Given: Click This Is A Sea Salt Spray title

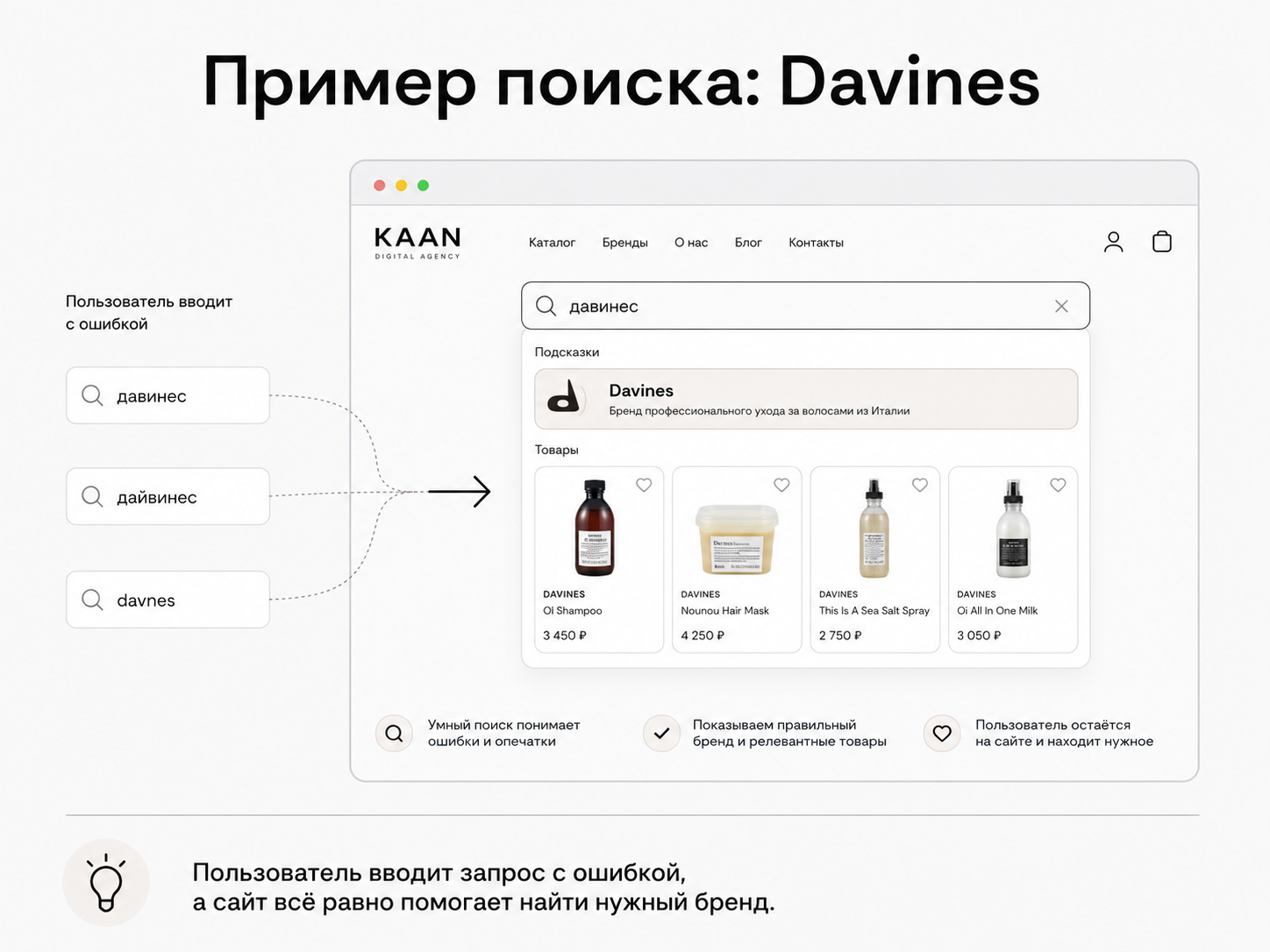Looking at the screenshot, I should point(874,611).
